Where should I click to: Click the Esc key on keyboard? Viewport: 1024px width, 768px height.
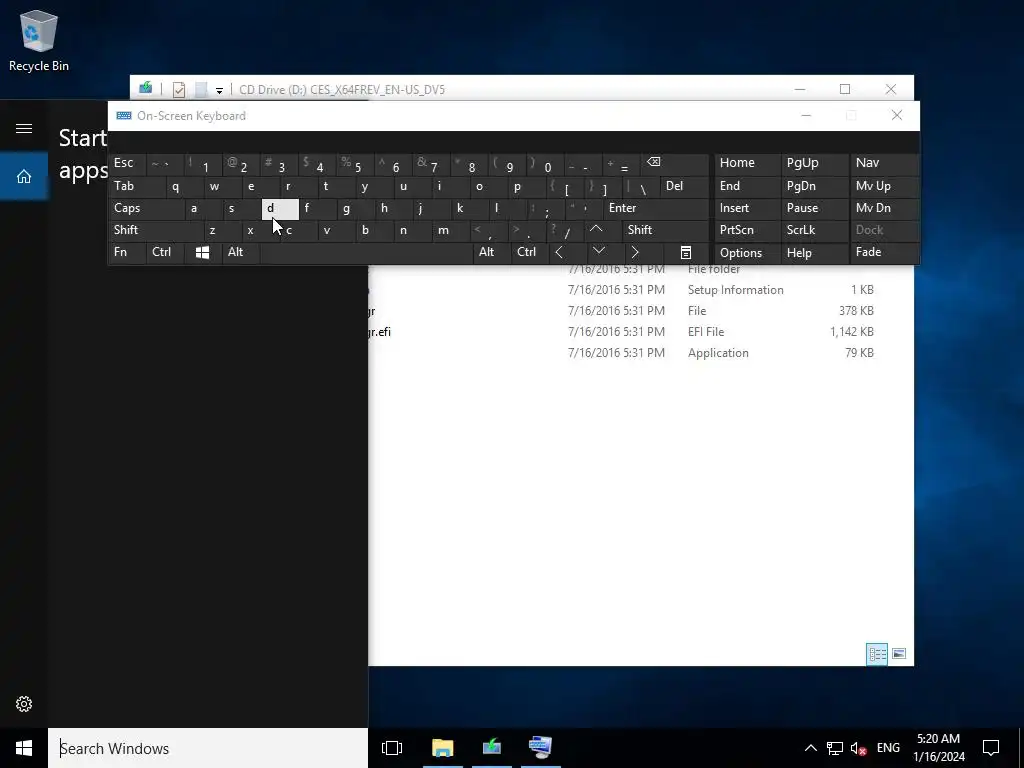click(127, 163)
